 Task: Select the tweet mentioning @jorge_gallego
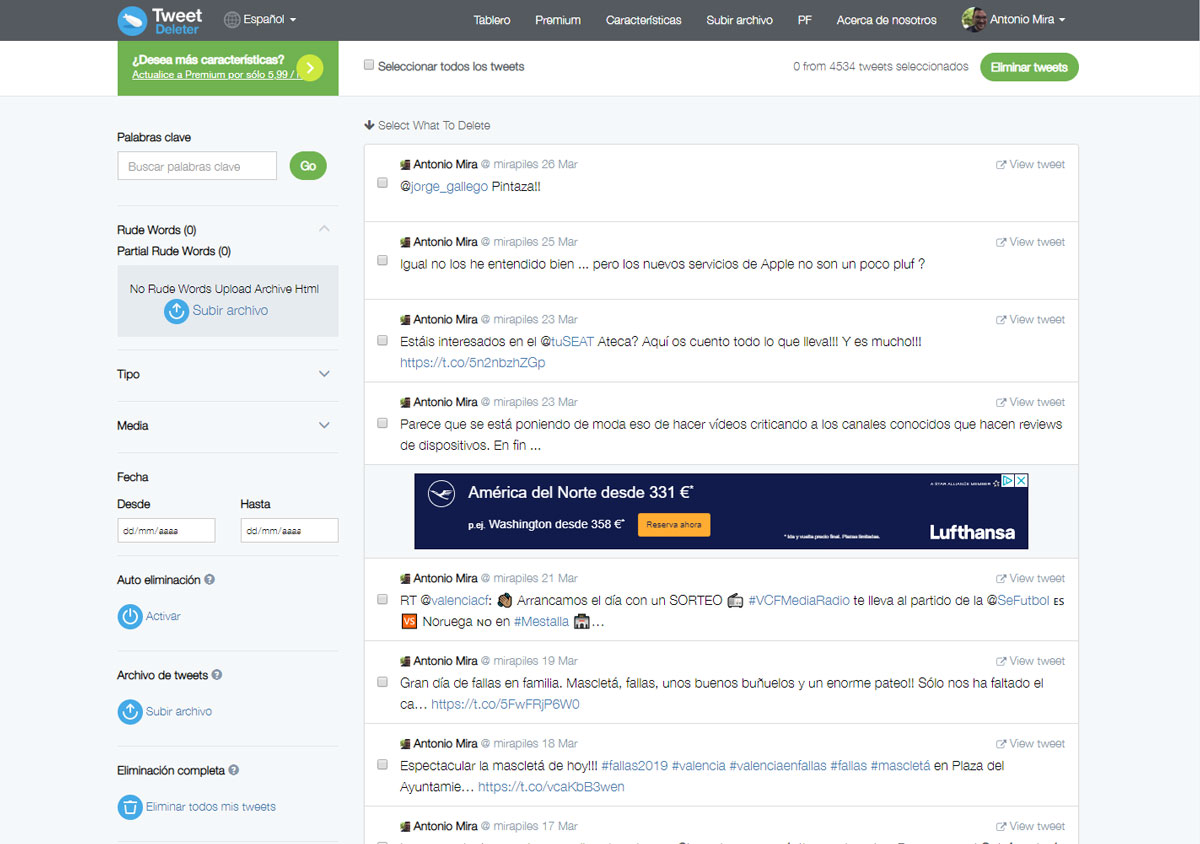[382, 183]
